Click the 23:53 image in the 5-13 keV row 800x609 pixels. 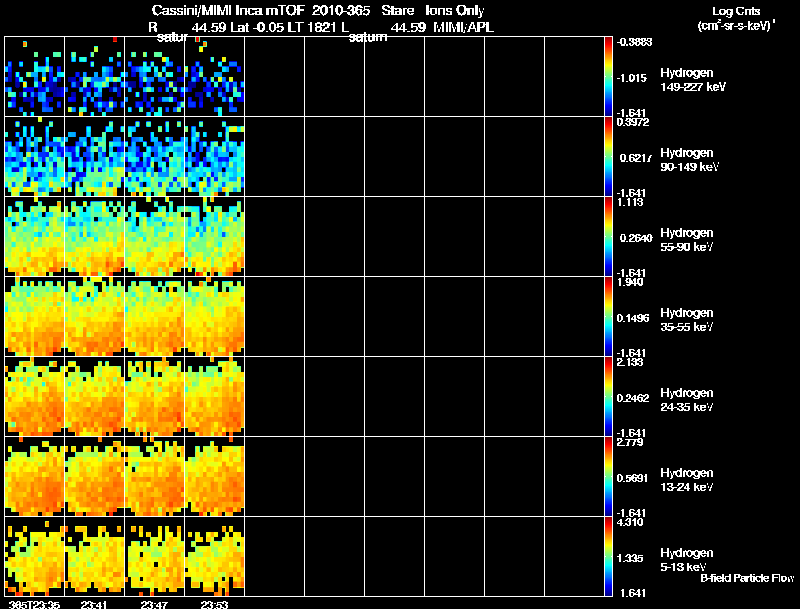(x=215, y=556)
